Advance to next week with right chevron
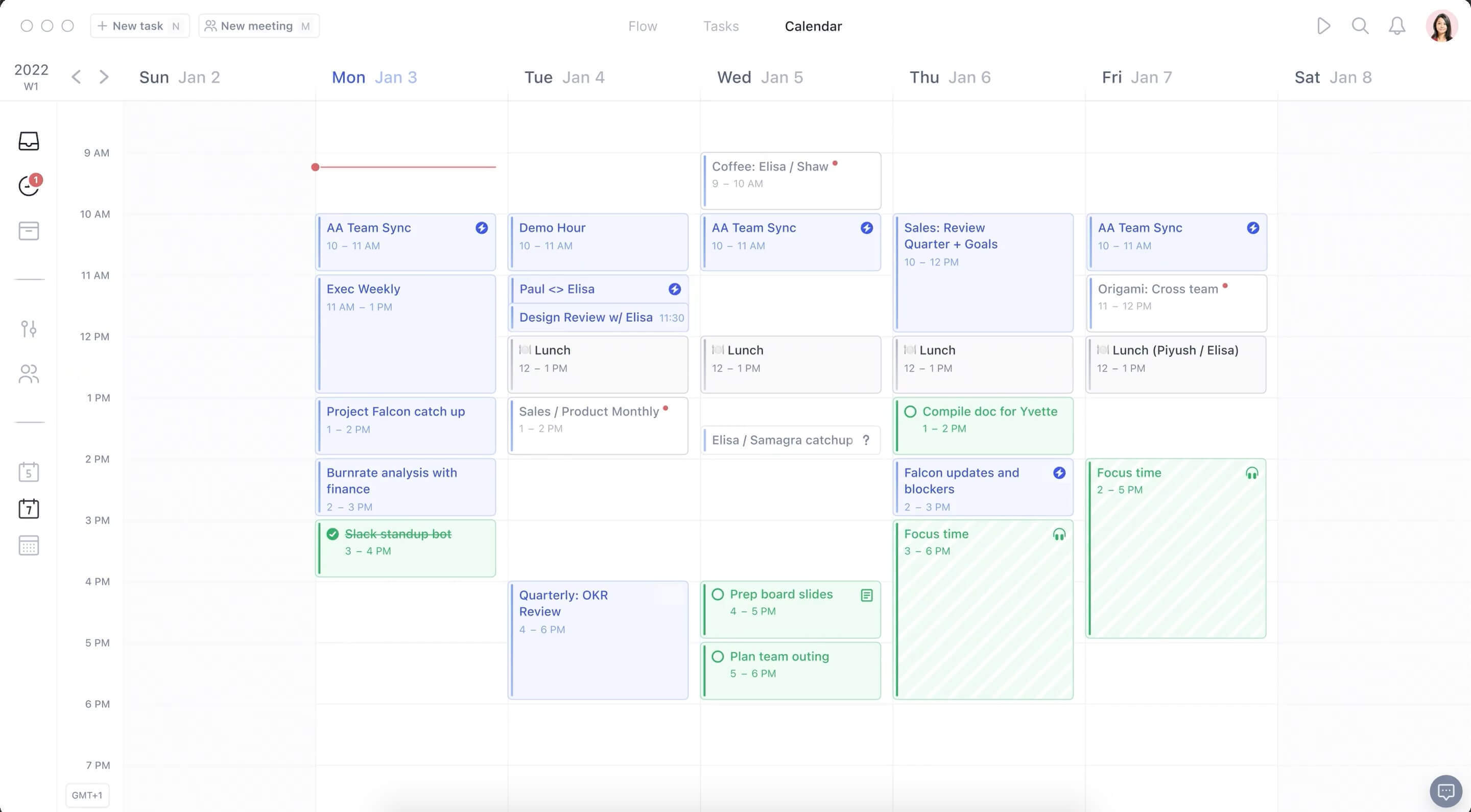 103,77
